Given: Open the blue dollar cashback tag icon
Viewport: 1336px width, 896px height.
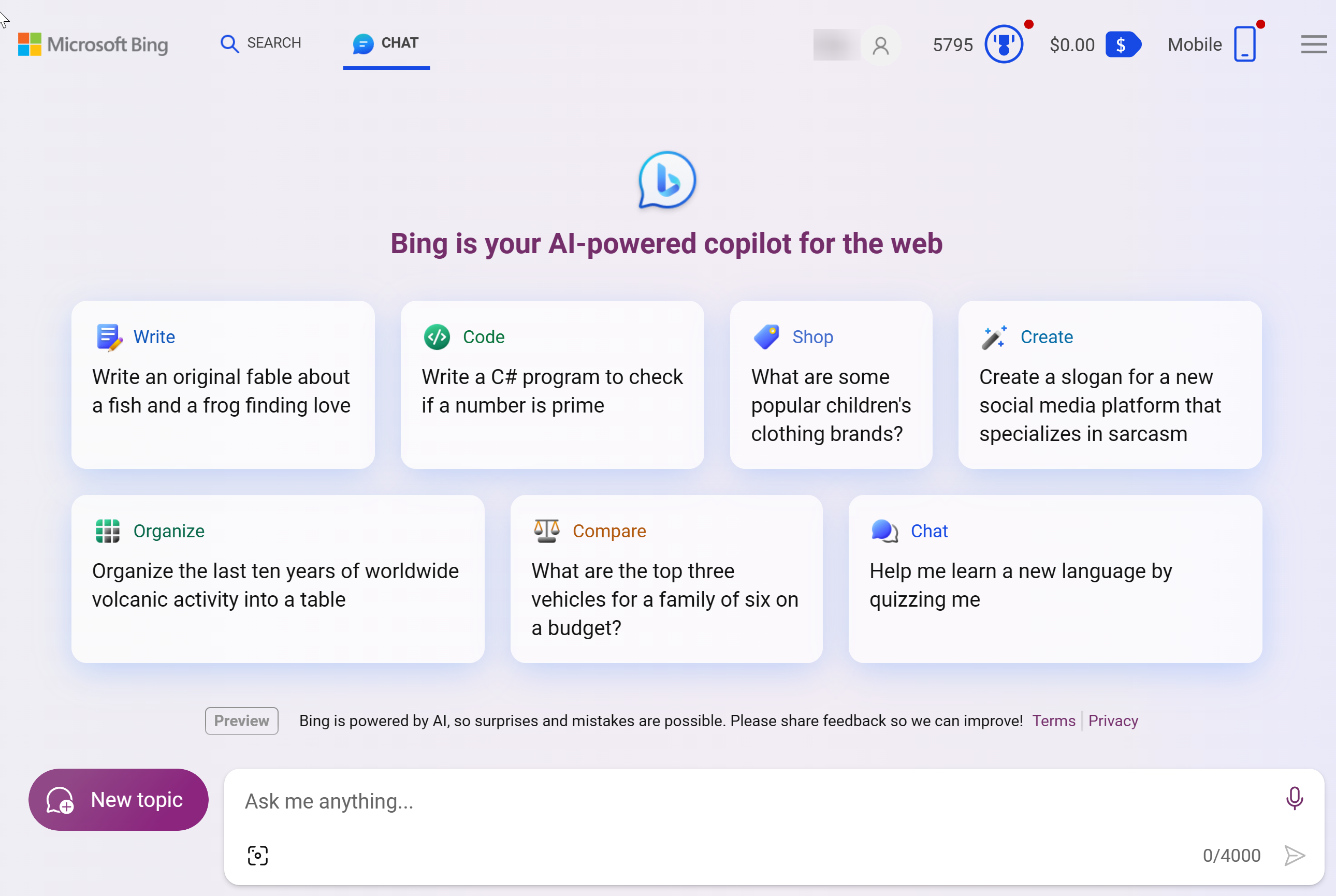Looking at the screenshot, I should 1123,45.
